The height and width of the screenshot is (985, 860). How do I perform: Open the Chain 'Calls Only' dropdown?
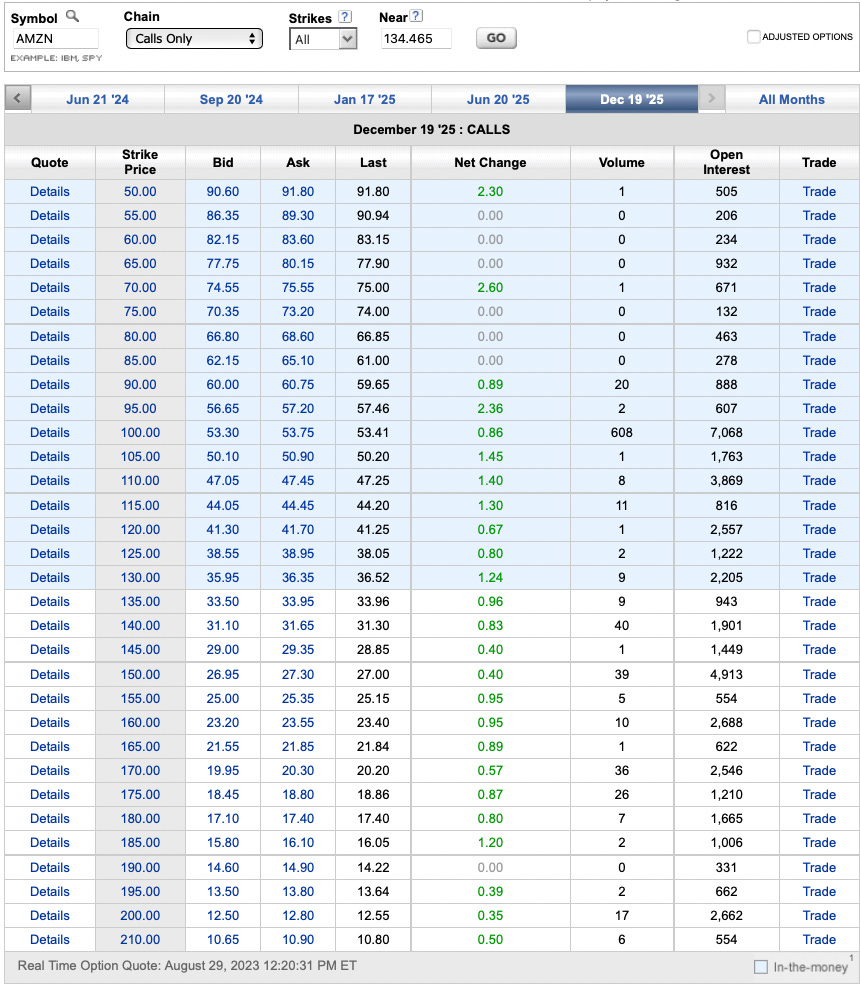(194, 38)
